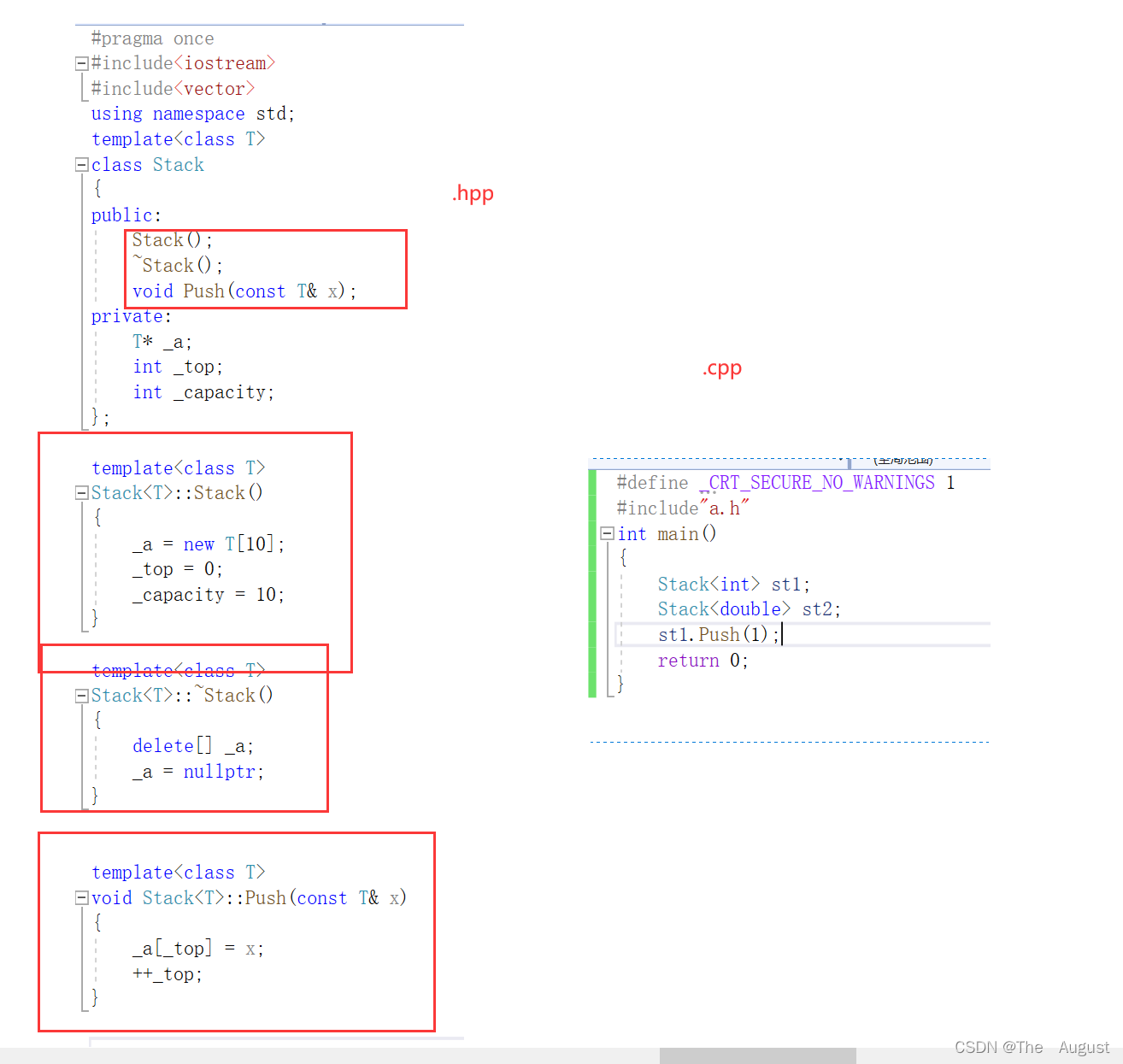The image size is (1123, 1064).
Task: Click the '_a = nullptr;' statement
Action: coord(198,772)
